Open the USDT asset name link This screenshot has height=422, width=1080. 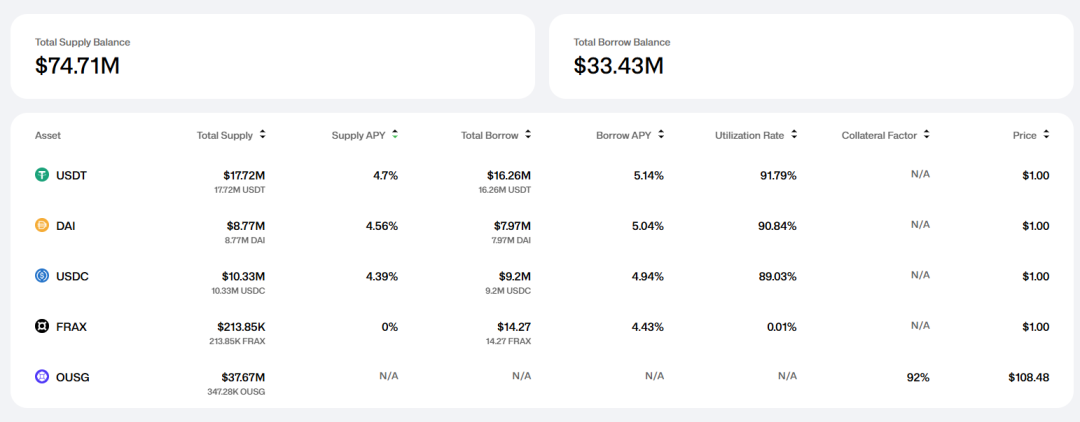[x=71, y=175]
